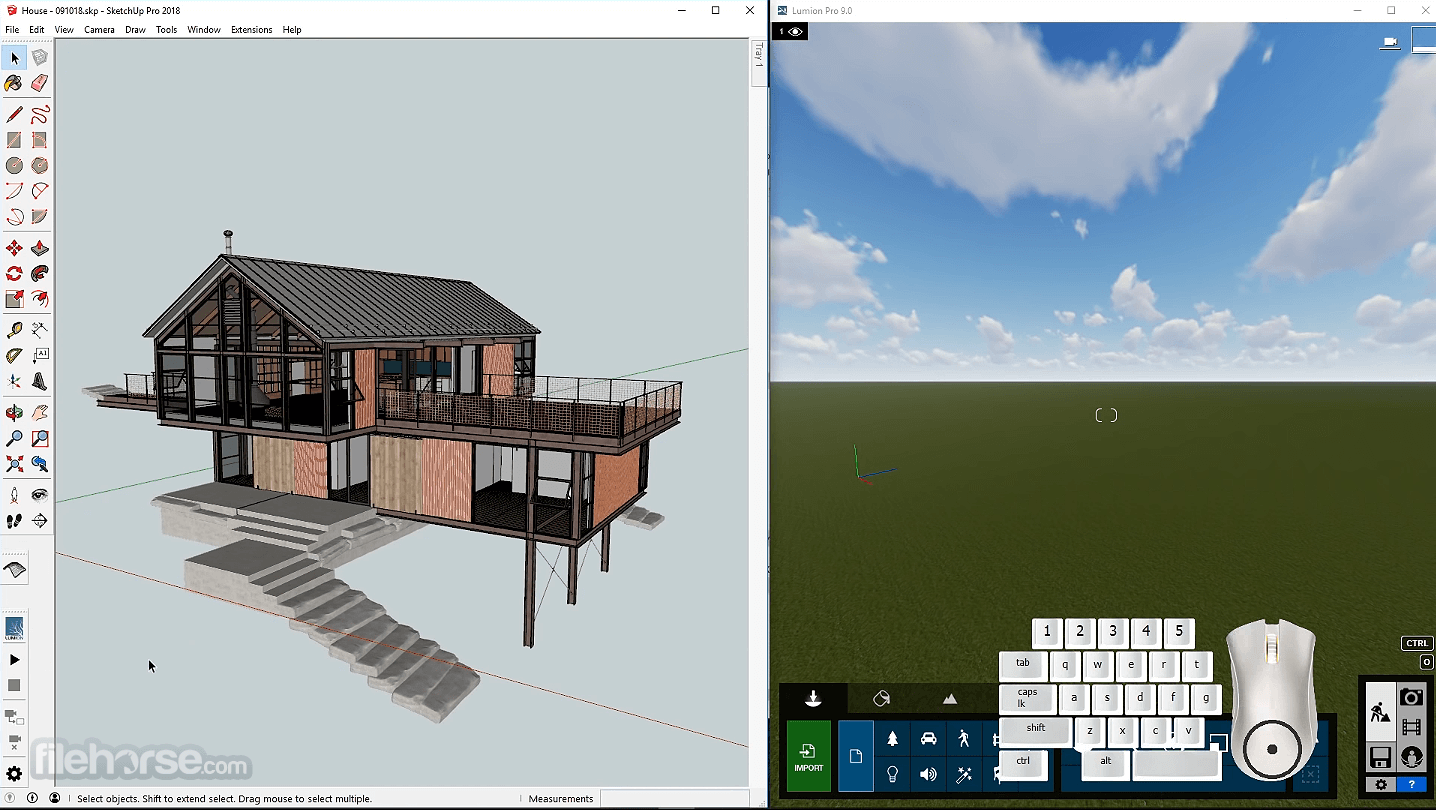Image resolution: width=1436 pixels, height=810 pixels.
Task: Stop LiveSync with the stop button
Action: 14,686
